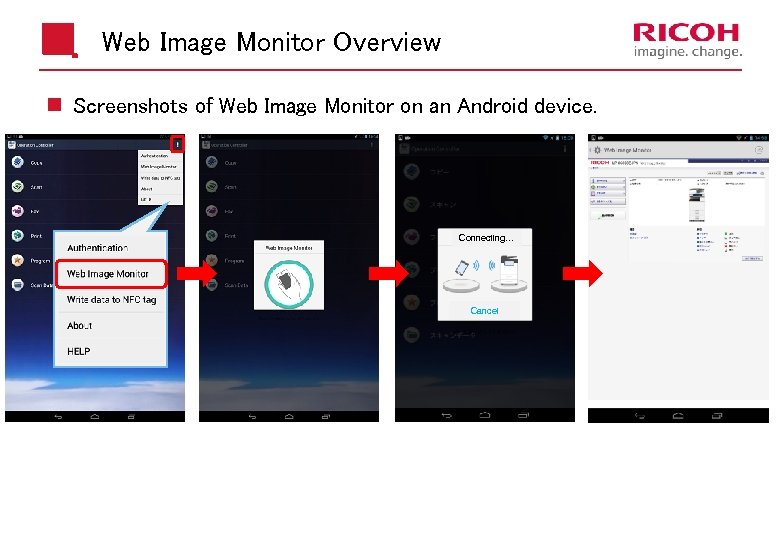This screenshot has width=780, height=540.
Task: Tap Android home button under the first screenshot
Action: click(95, 417)
